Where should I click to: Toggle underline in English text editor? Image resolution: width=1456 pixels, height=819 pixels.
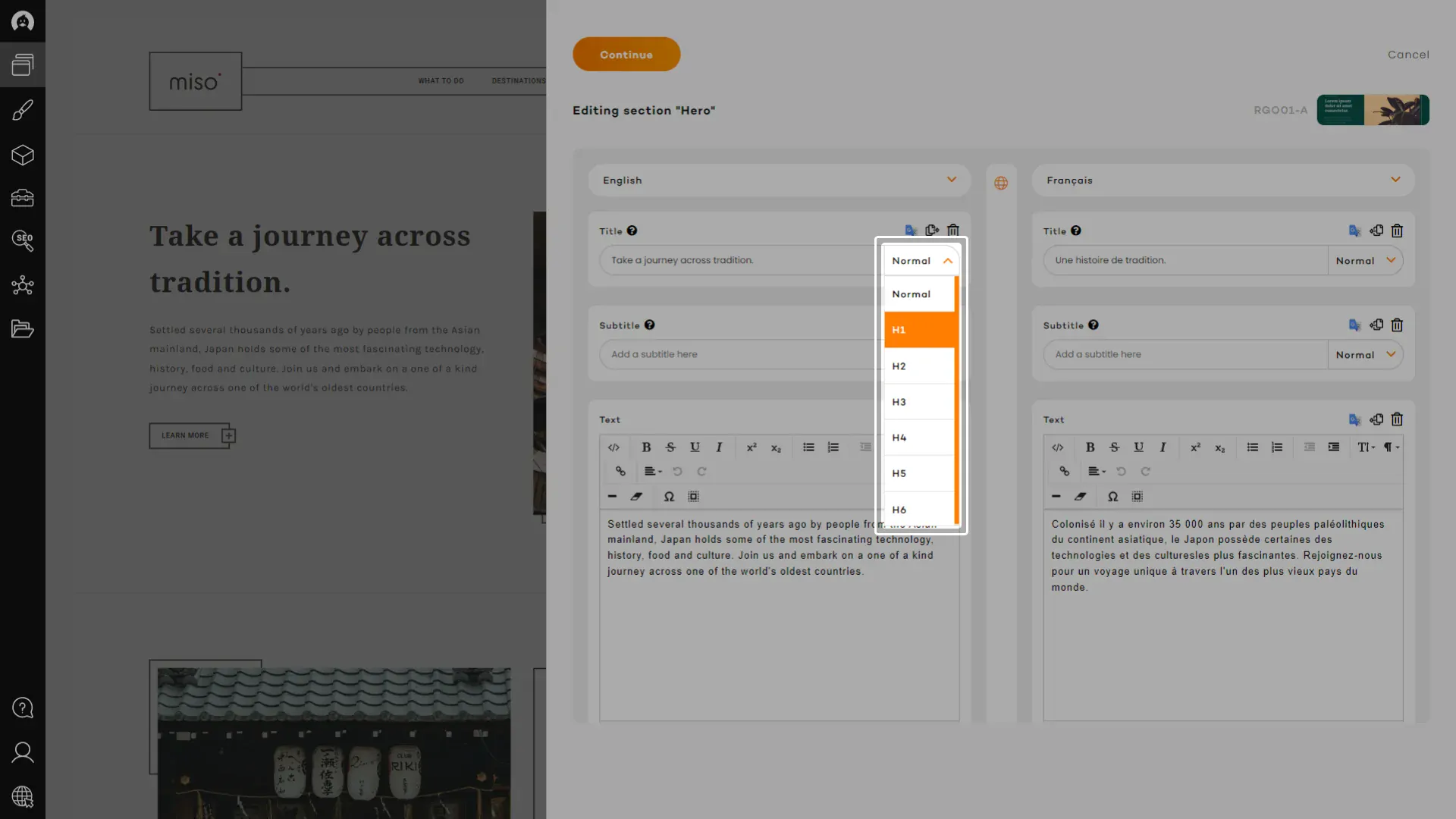tap(695, 447)
